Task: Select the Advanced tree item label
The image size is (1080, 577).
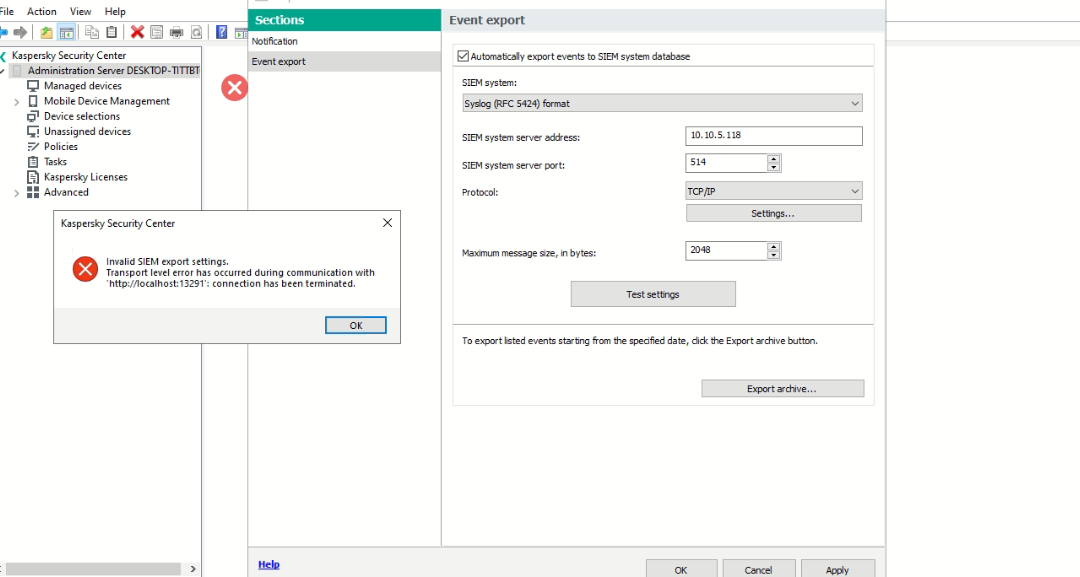Action: tap(66, 192)
